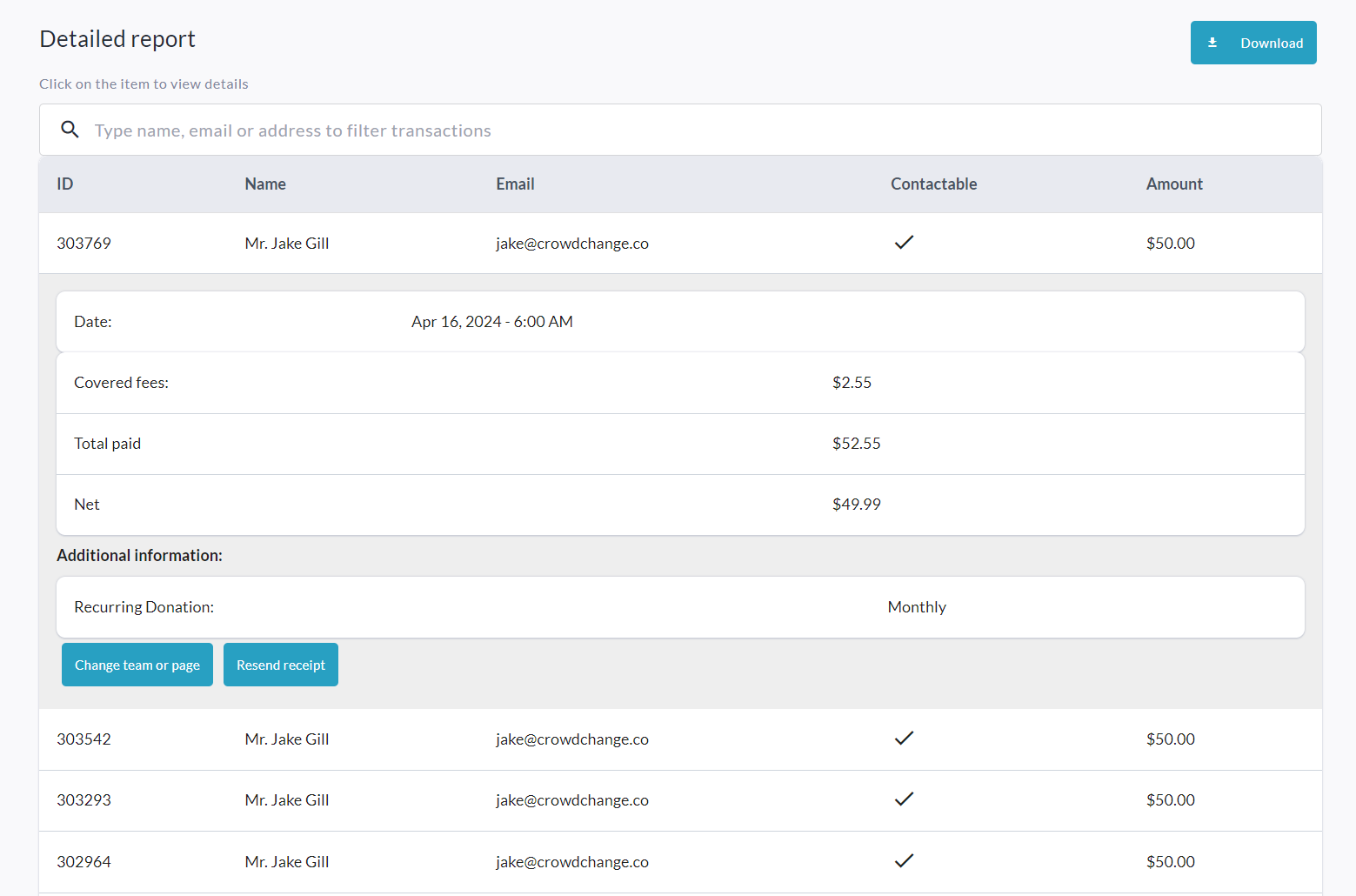This screenshot has height=896, width=1356.
Task: Expand details for transaction 303293
Action: (83, 800)
